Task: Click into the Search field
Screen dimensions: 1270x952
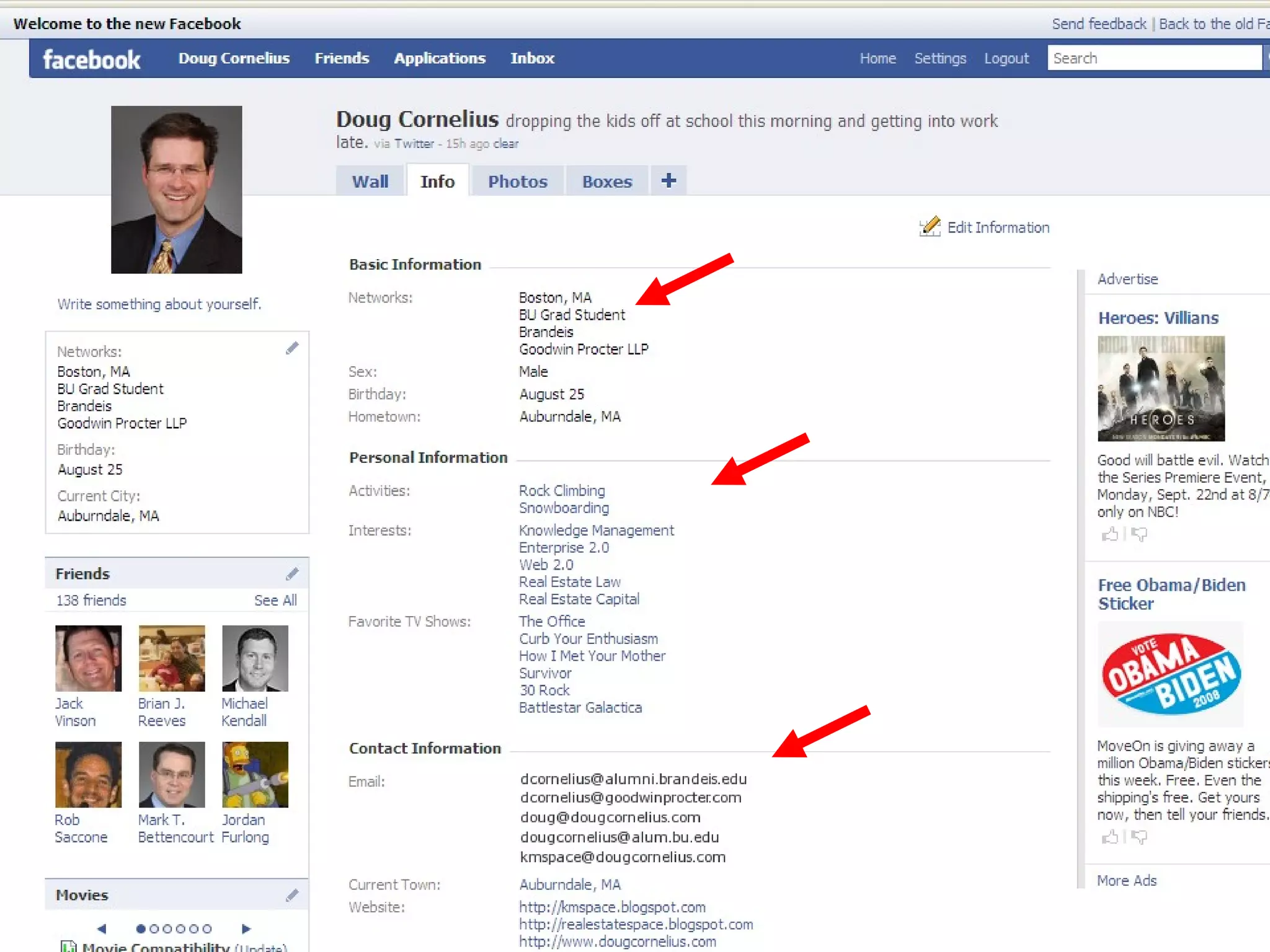Action: tap(1153, 58)
